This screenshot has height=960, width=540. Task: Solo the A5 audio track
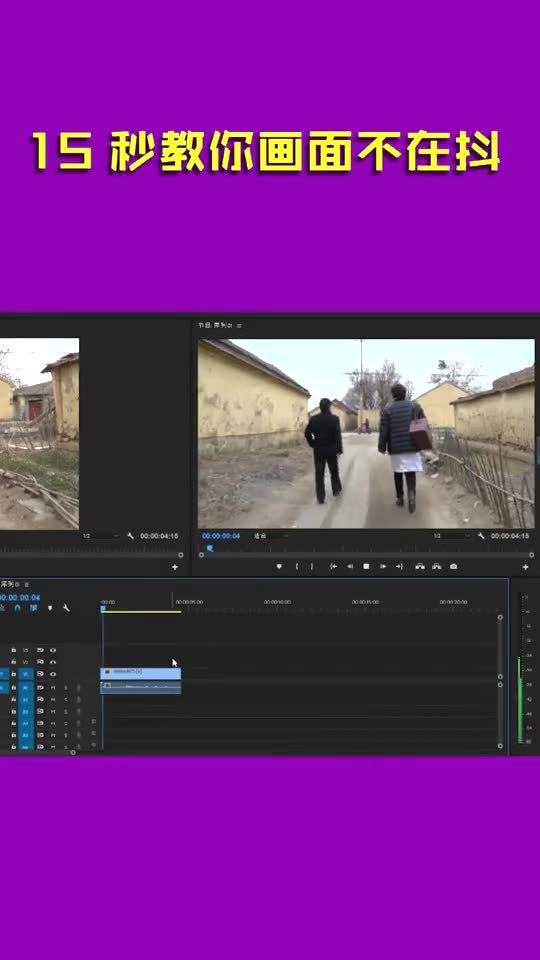[x=66, y=735]
